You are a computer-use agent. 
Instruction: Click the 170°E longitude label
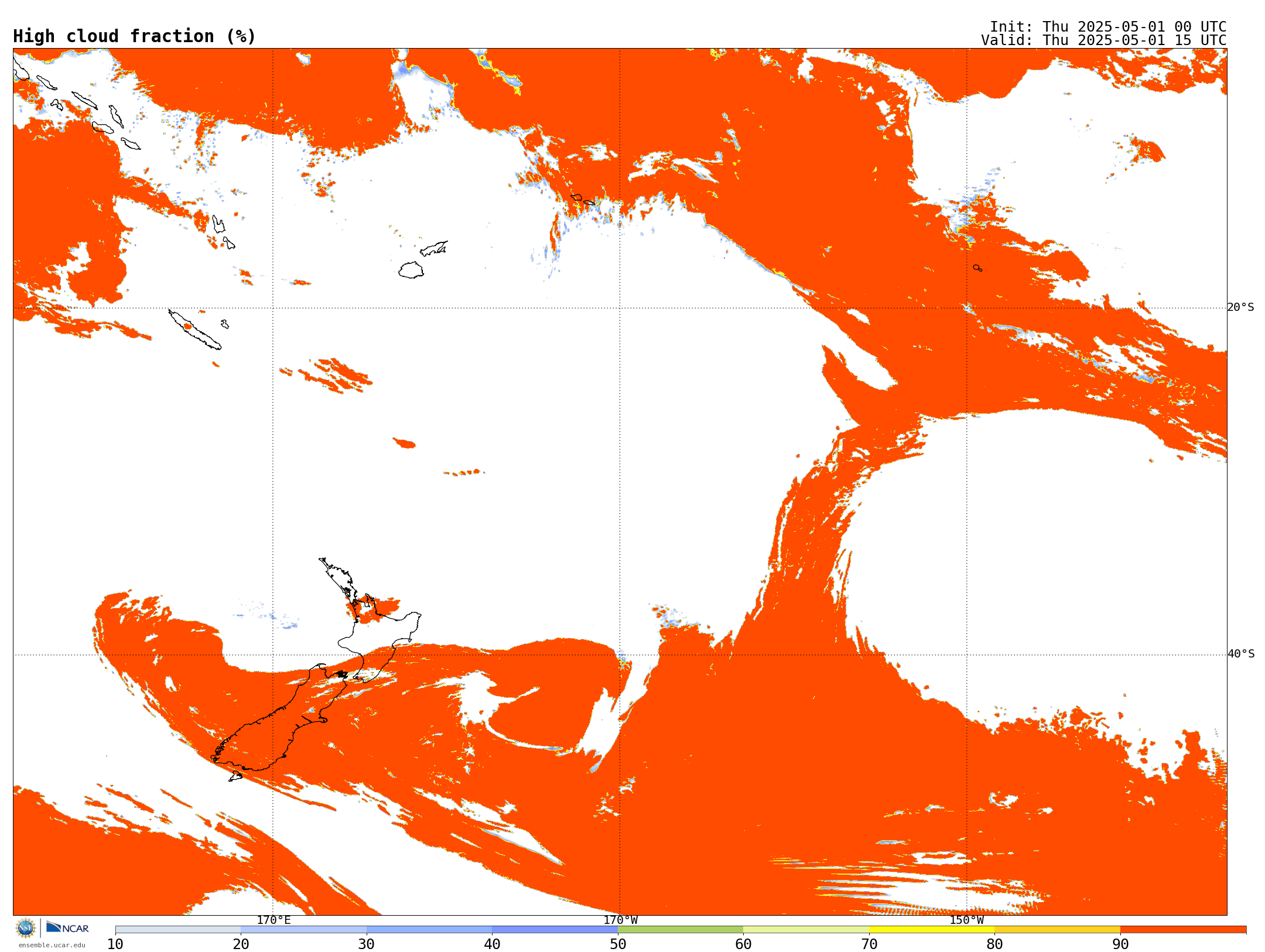[x=273, y=920]
